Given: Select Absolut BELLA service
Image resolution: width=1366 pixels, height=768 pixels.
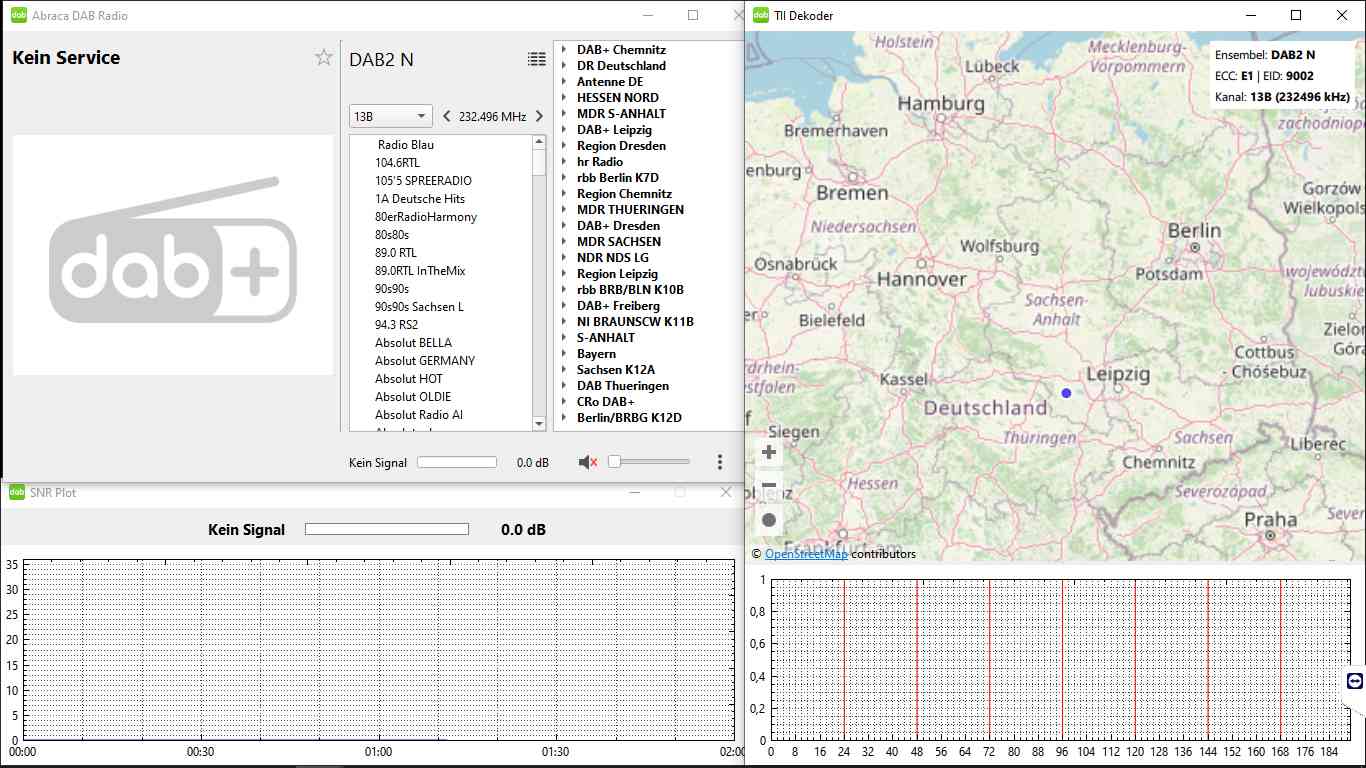Looking at the screenshot, I should coord(413,343).
